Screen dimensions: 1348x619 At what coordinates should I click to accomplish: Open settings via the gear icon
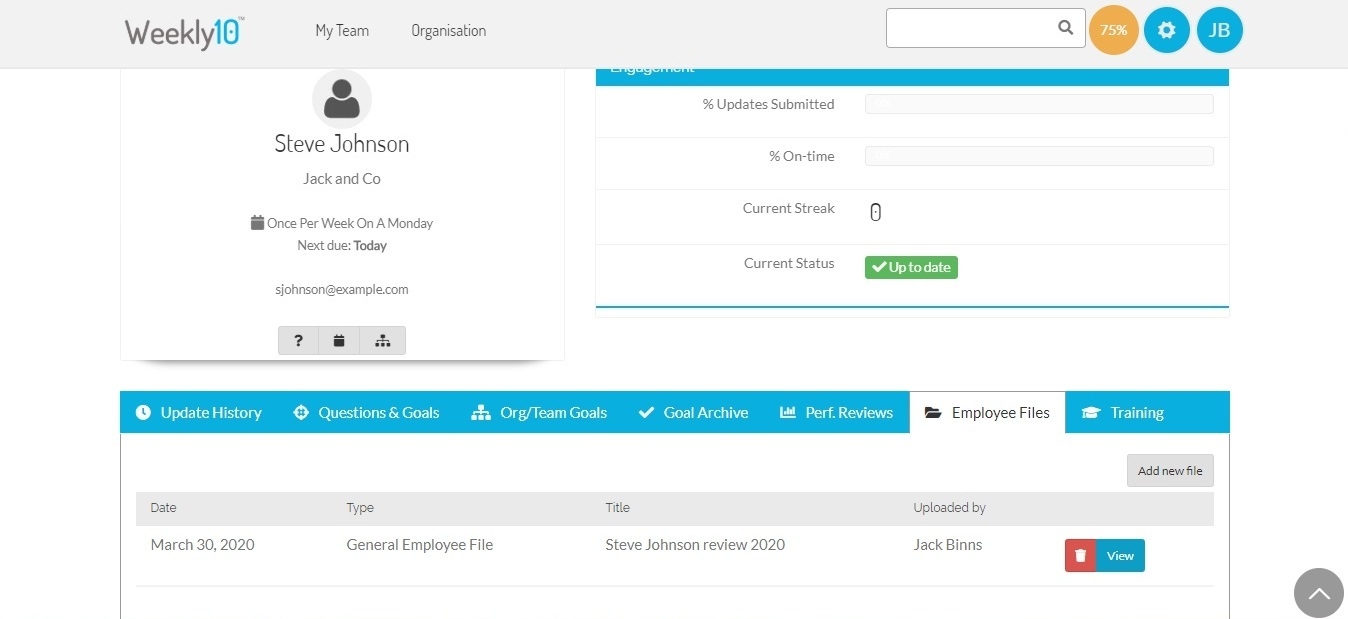tap(1166, 30)
